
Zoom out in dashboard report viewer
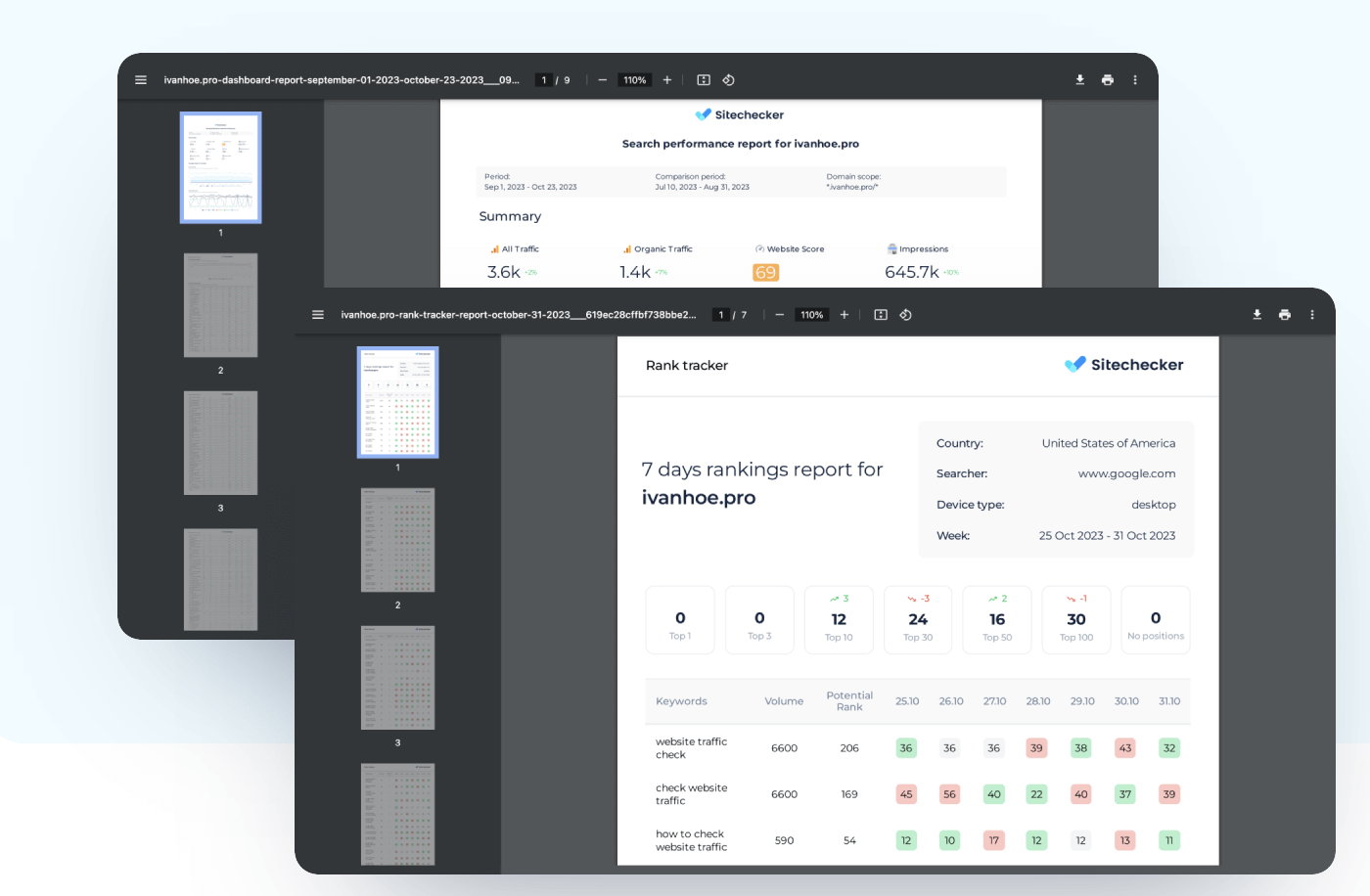pos(603,80)
